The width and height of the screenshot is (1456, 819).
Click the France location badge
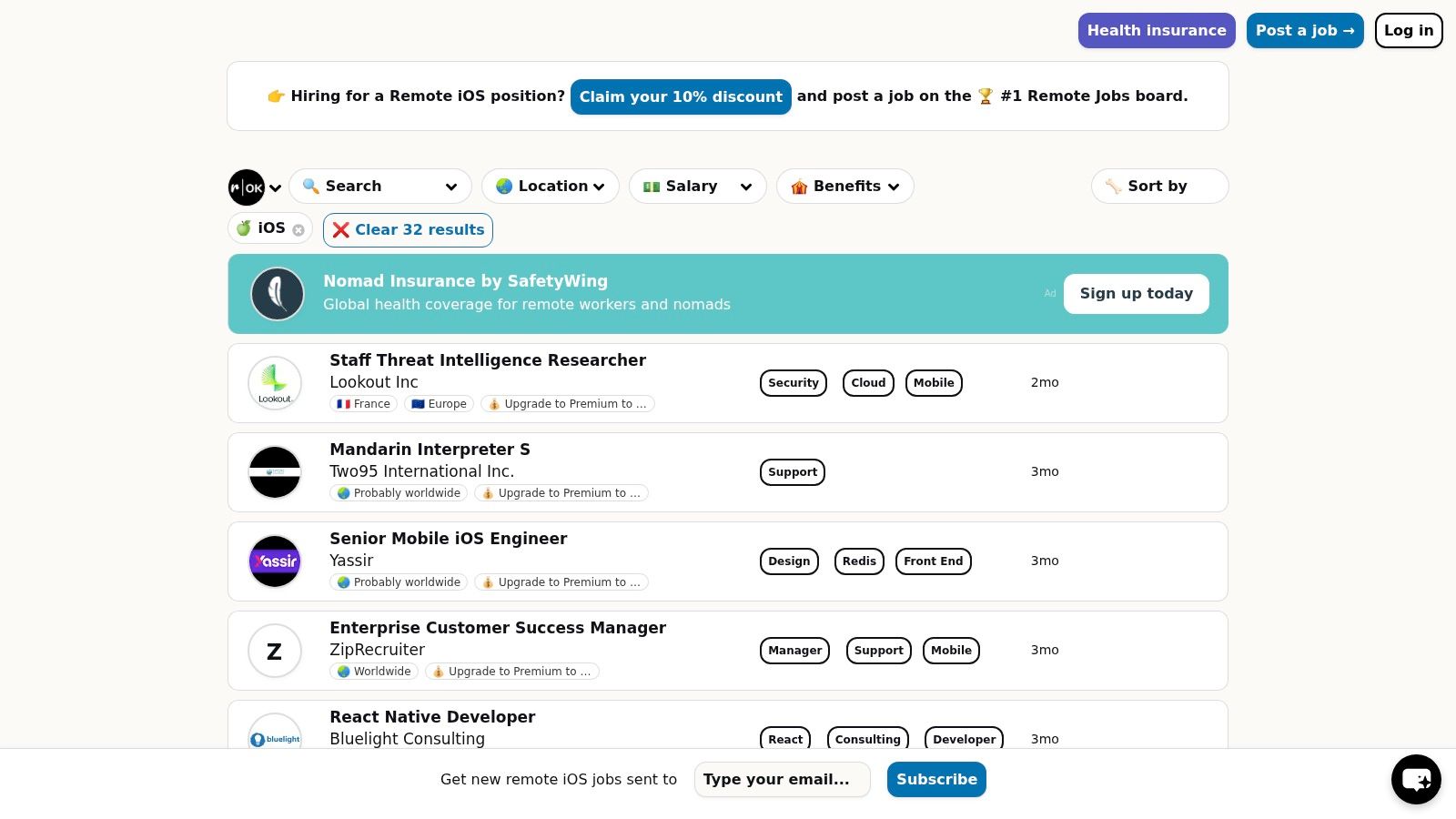tap(364, 404)
